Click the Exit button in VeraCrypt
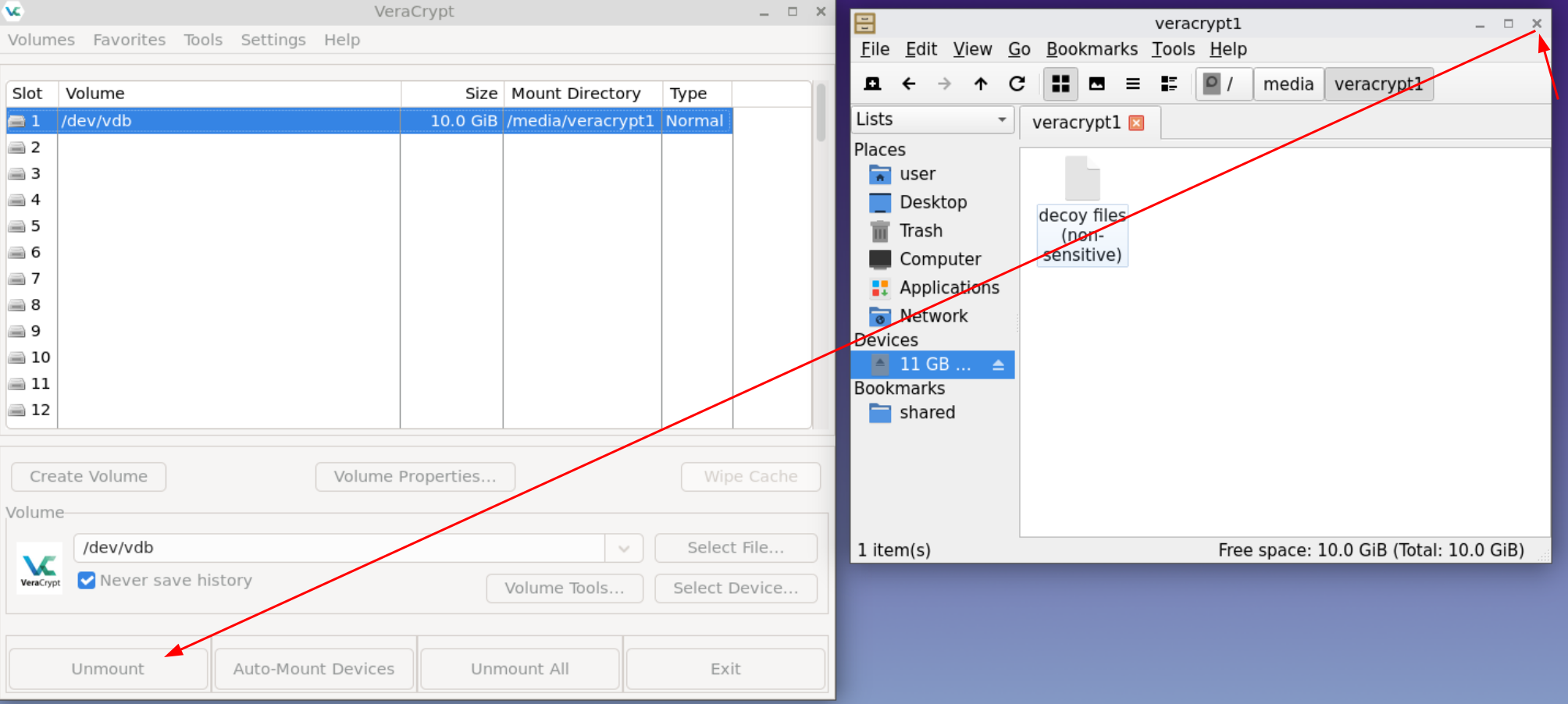Screen dimensions: 1568x704 pyautogui.click(x=725, y=669)
